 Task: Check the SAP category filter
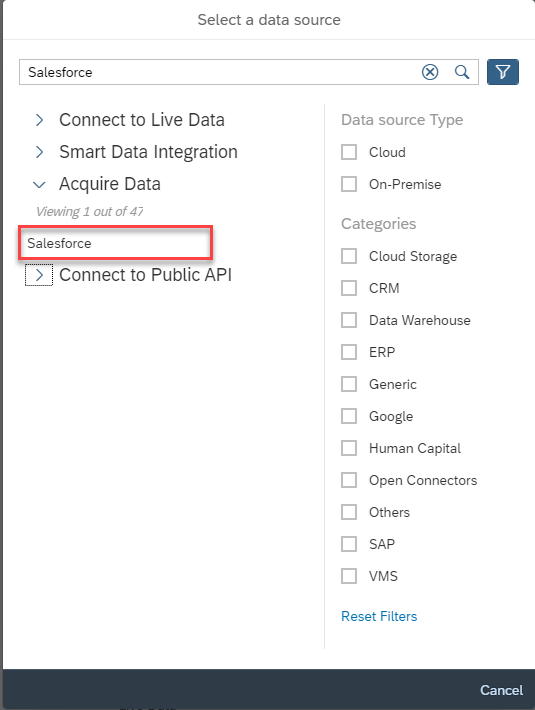click(349, 544)
